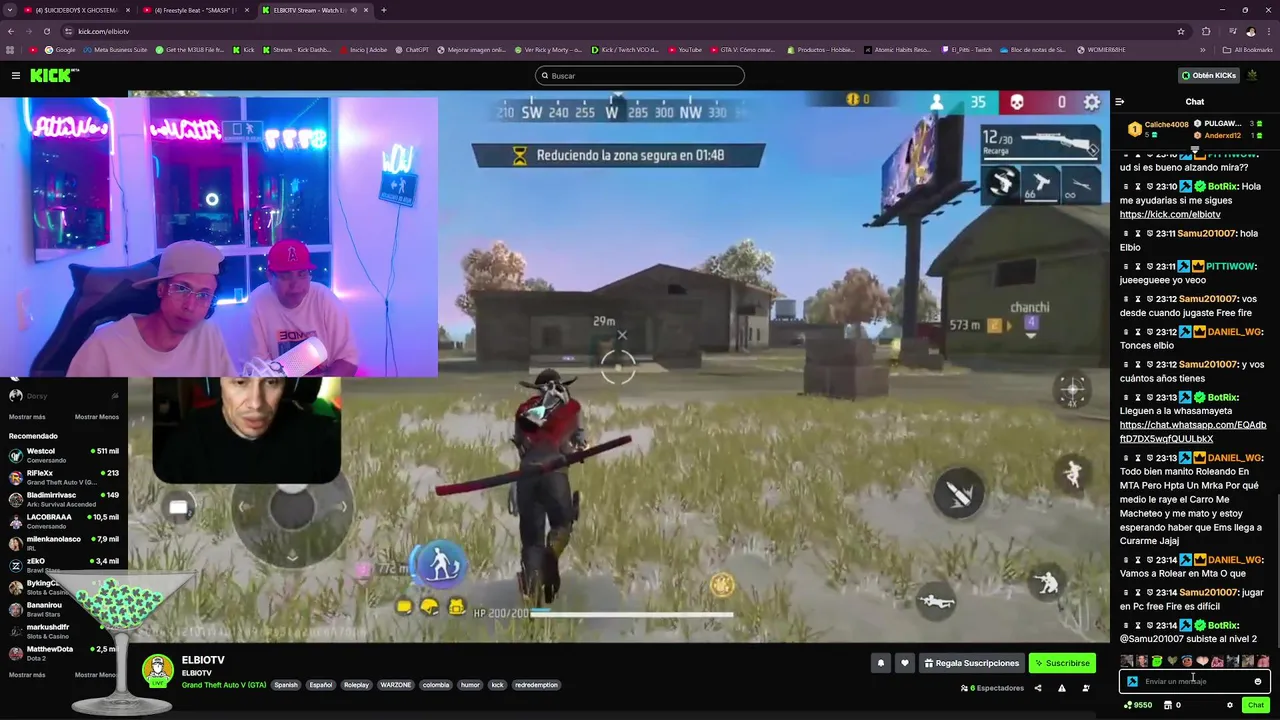Click Mostrar más under followed channels
Screen dimensions: 1280x720
coord(27,417)
